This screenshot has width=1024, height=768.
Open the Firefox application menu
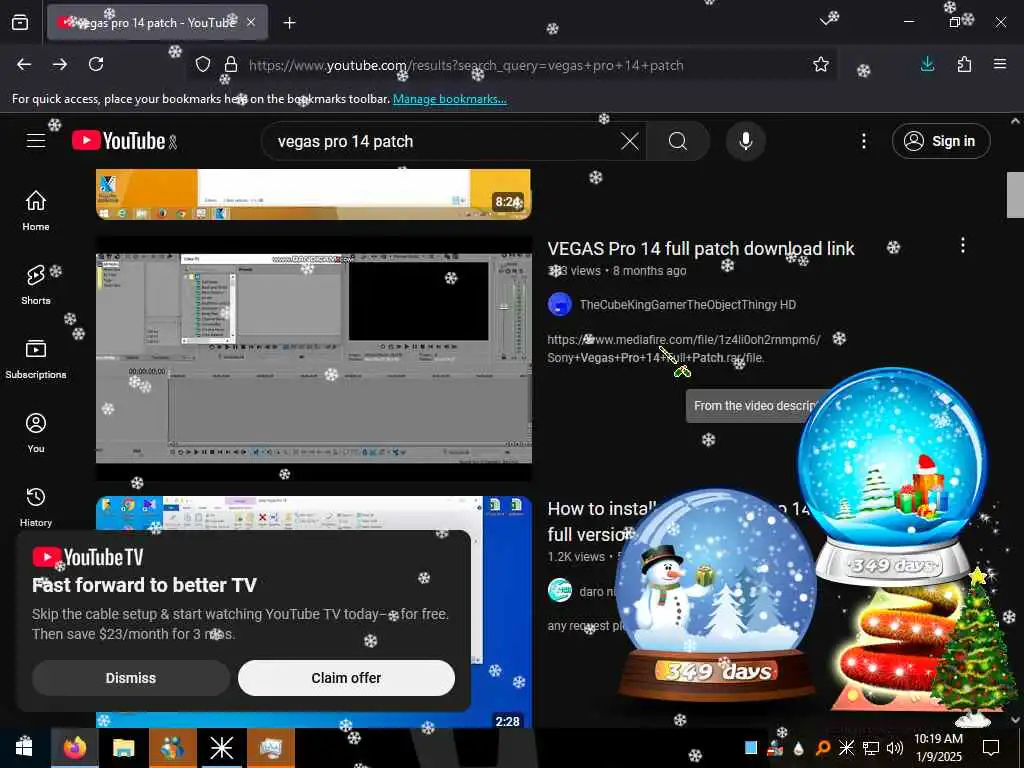tap(1000, 64)
